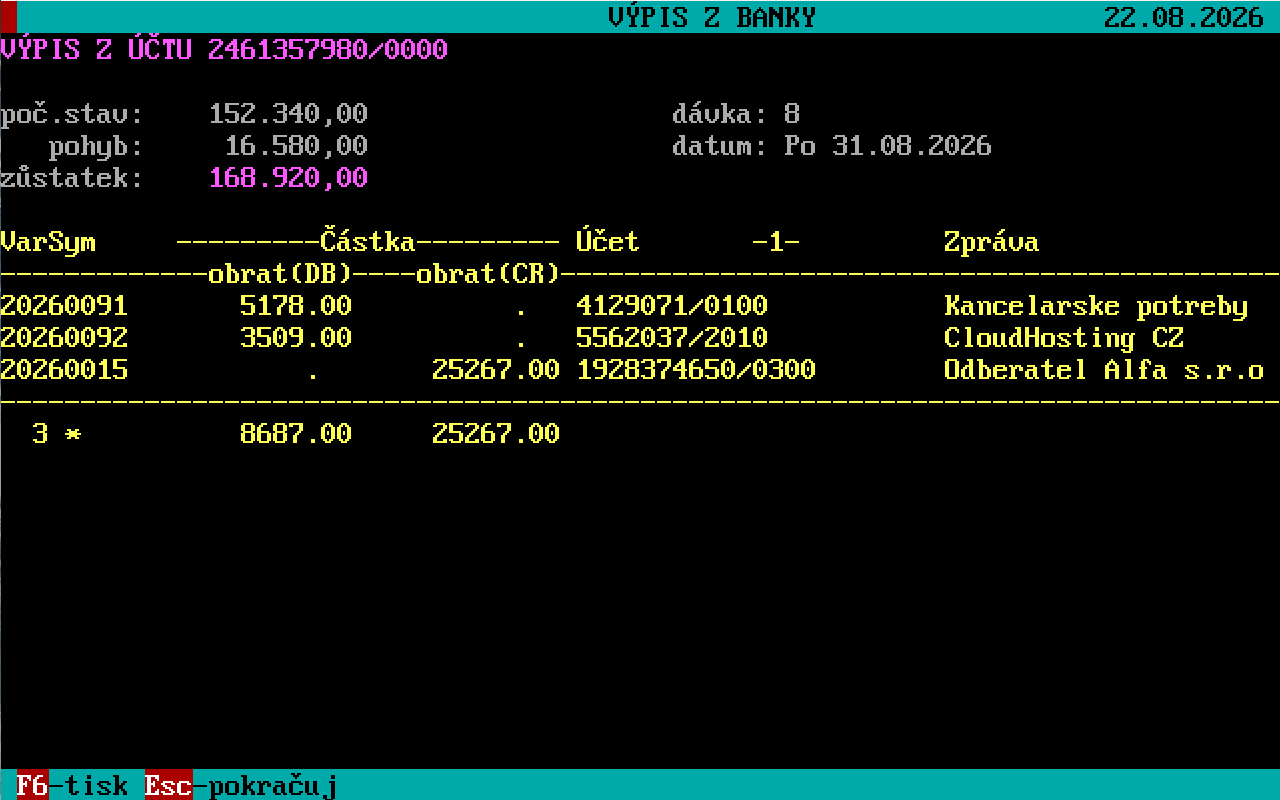Screen dimensions: 1280x800
Task: Select message Odberatel Alfa s.r.o
Action: click(1104, 369)
